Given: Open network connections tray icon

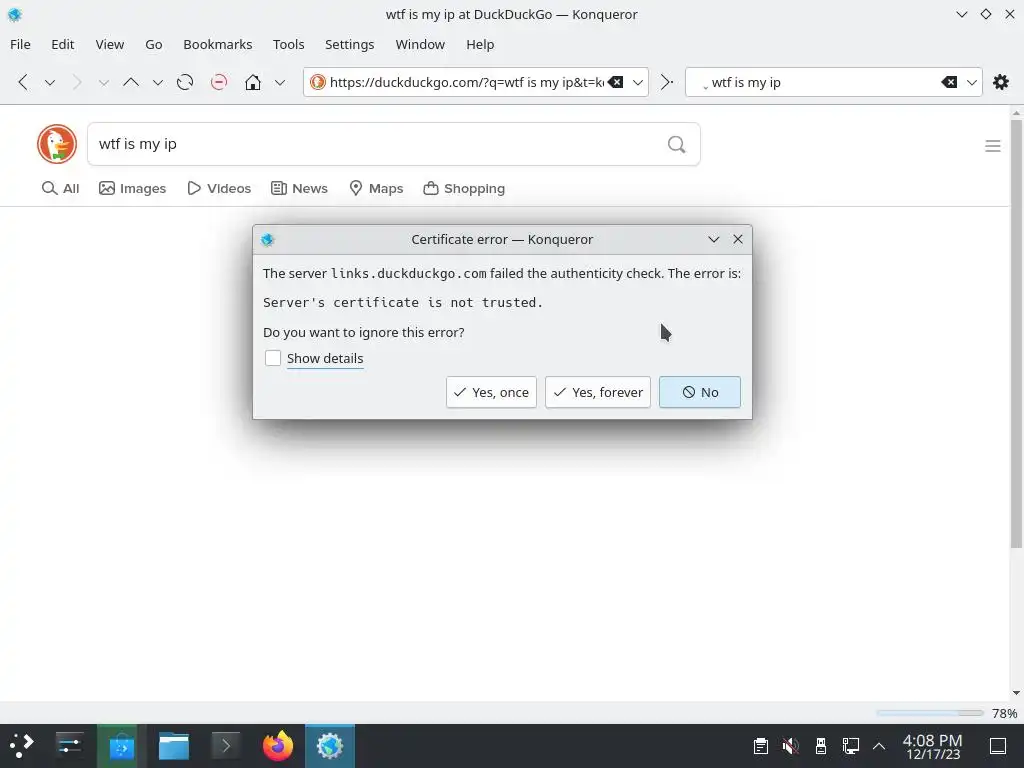Looking at the screenshot, I should 850,746.
